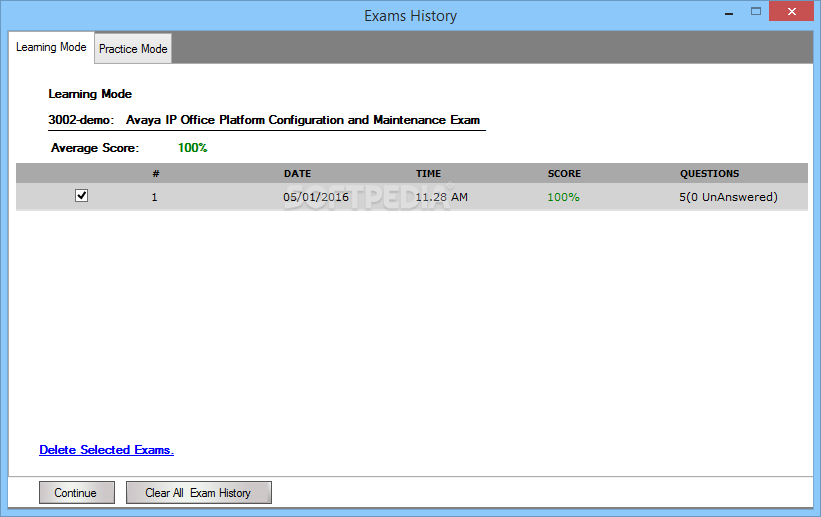Image resolution: width=821 pixels, height=517 pixels.
Task: Click the QUESTIONS column header
Action: [x=709, y=173]
